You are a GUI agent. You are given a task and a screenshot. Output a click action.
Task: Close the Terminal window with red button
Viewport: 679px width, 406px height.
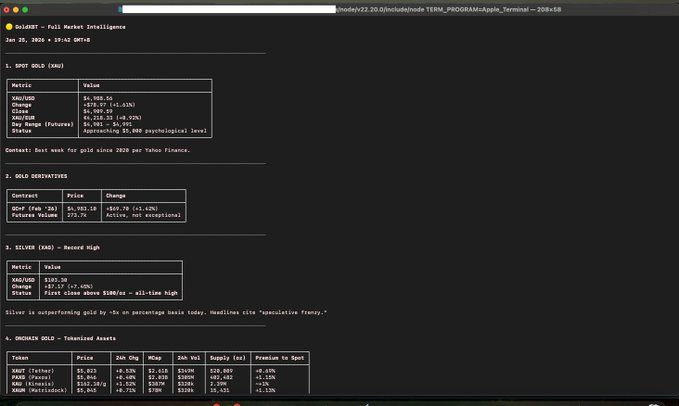pos(6,10)
